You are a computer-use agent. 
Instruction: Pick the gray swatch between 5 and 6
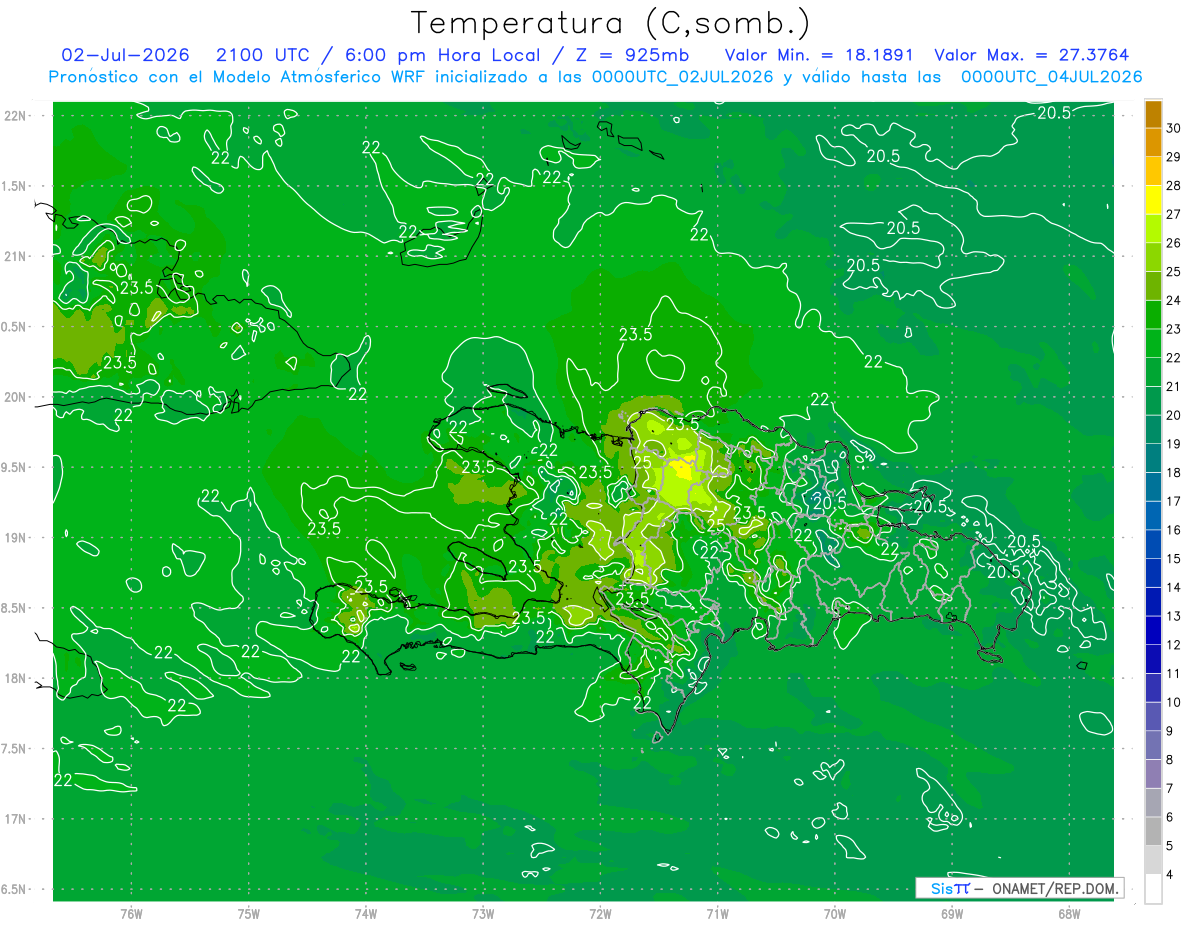tap(1153, 831)
